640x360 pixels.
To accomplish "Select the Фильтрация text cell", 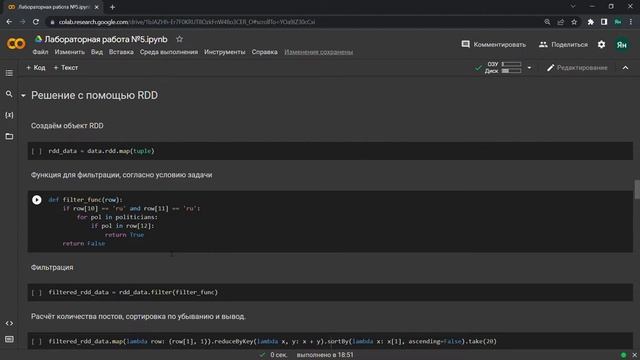I will click(52, 267).
